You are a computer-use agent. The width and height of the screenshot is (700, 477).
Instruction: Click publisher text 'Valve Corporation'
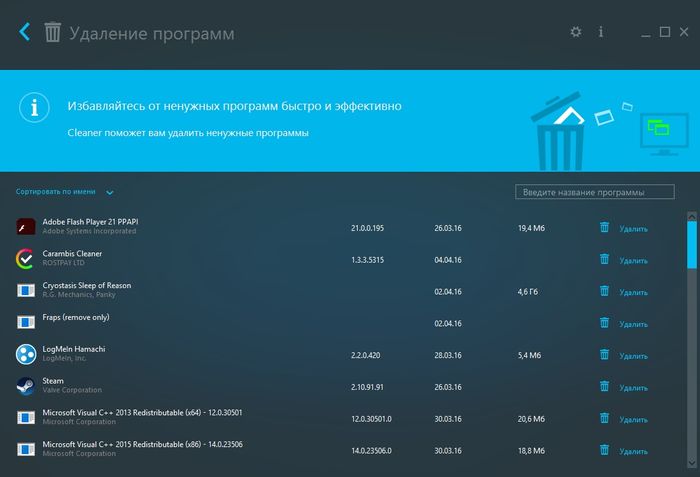(72, 390)
